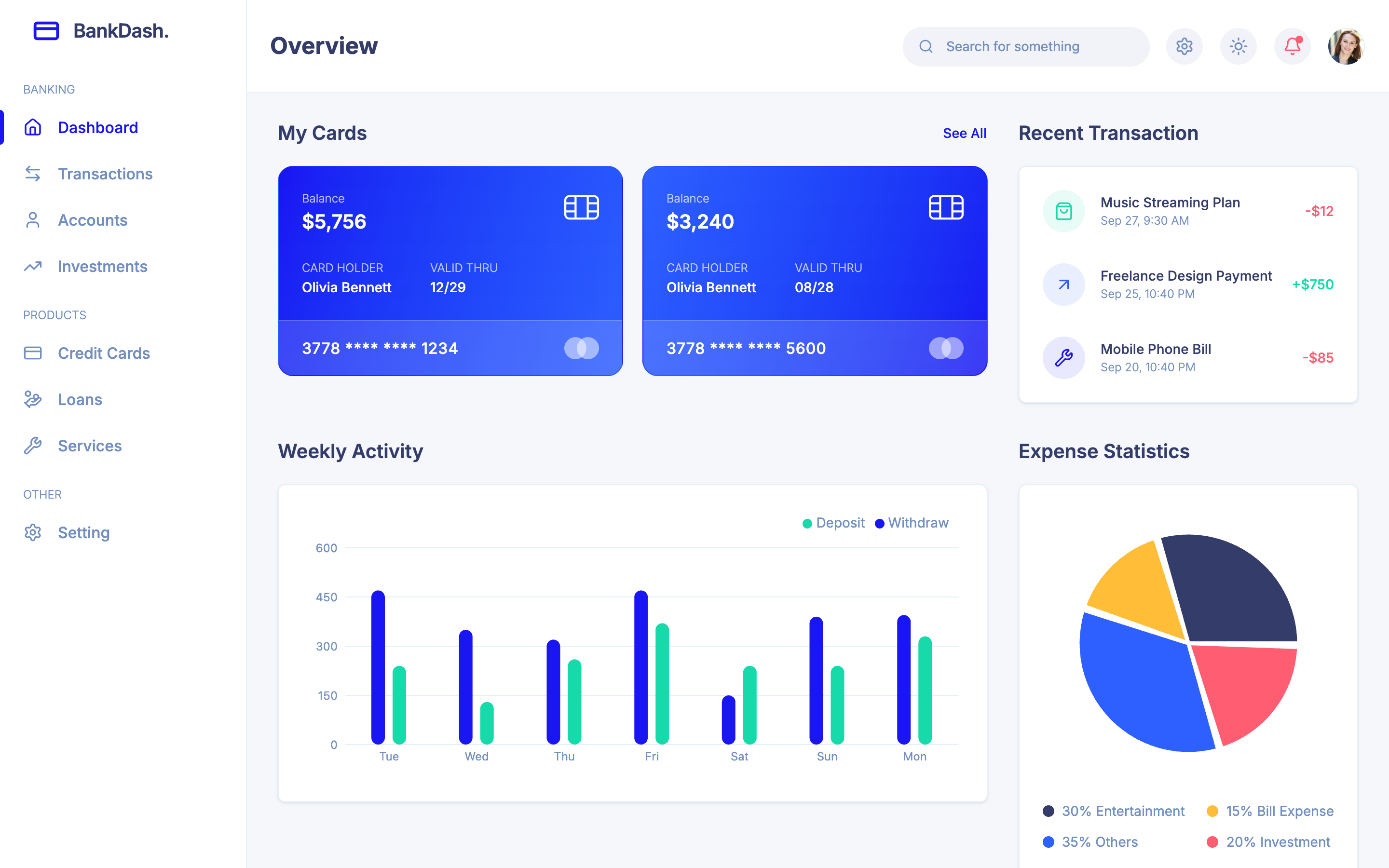This screenshot has height=868, width=1389.
Task: Open the user profile avatar
Action: coord(1346,46)
